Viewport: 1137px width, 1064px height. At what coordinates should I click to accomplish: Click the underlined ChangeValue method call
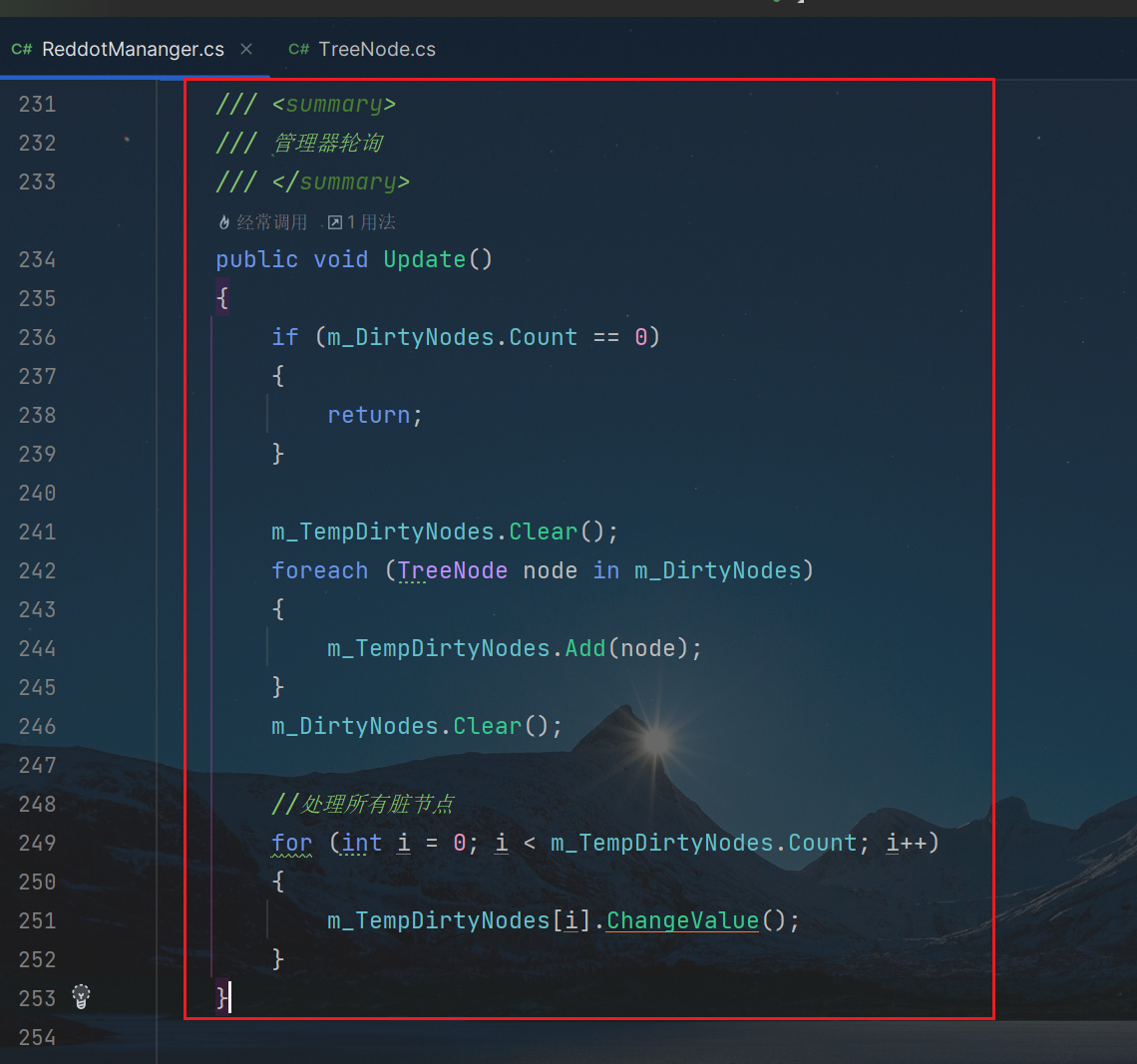click(x=682, y=920)
